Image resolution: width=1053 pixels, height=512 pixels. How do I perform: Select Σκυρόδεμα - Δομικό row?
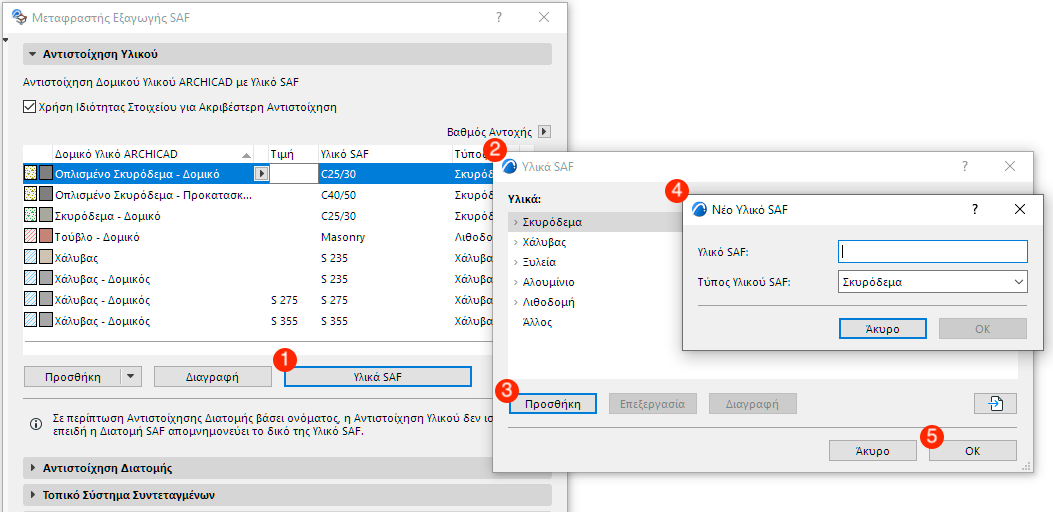tap(259, 216)
